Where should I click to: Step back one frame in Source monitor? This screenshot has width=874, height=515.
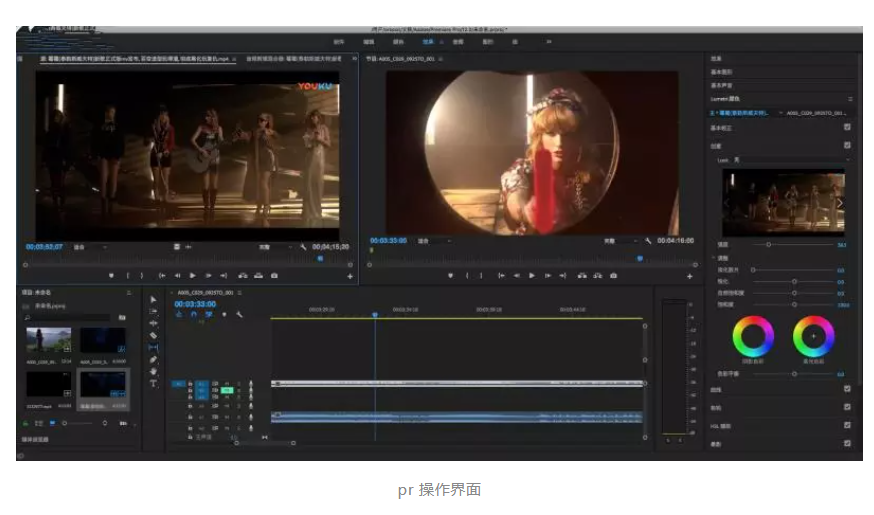[177, 275]
